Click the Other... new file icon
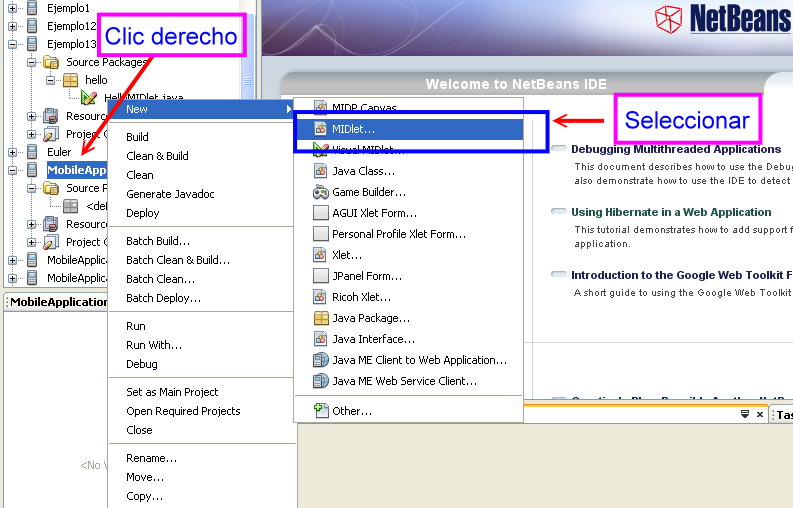Viewport: 793px width, 508px height. [x=320, y=410]
